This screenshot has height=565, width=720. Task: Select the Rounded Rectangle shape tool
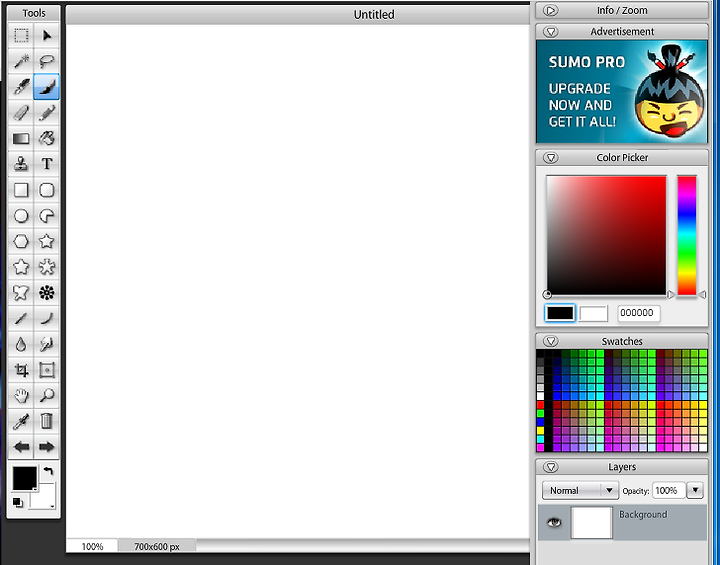pyautogui.click(x=46, y=190)
